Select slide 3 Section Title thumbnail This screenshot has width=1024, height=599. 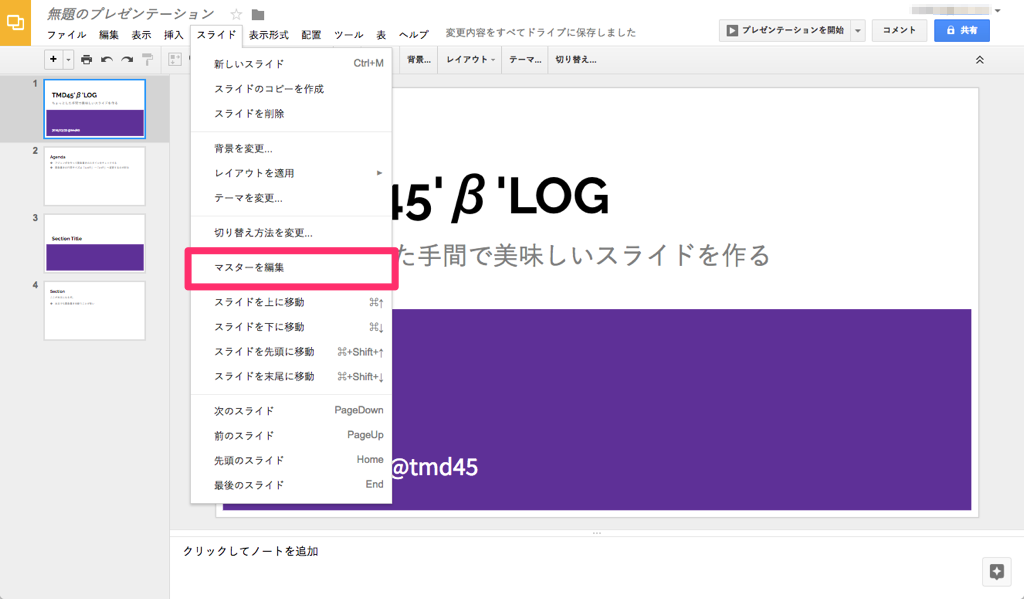95,244
